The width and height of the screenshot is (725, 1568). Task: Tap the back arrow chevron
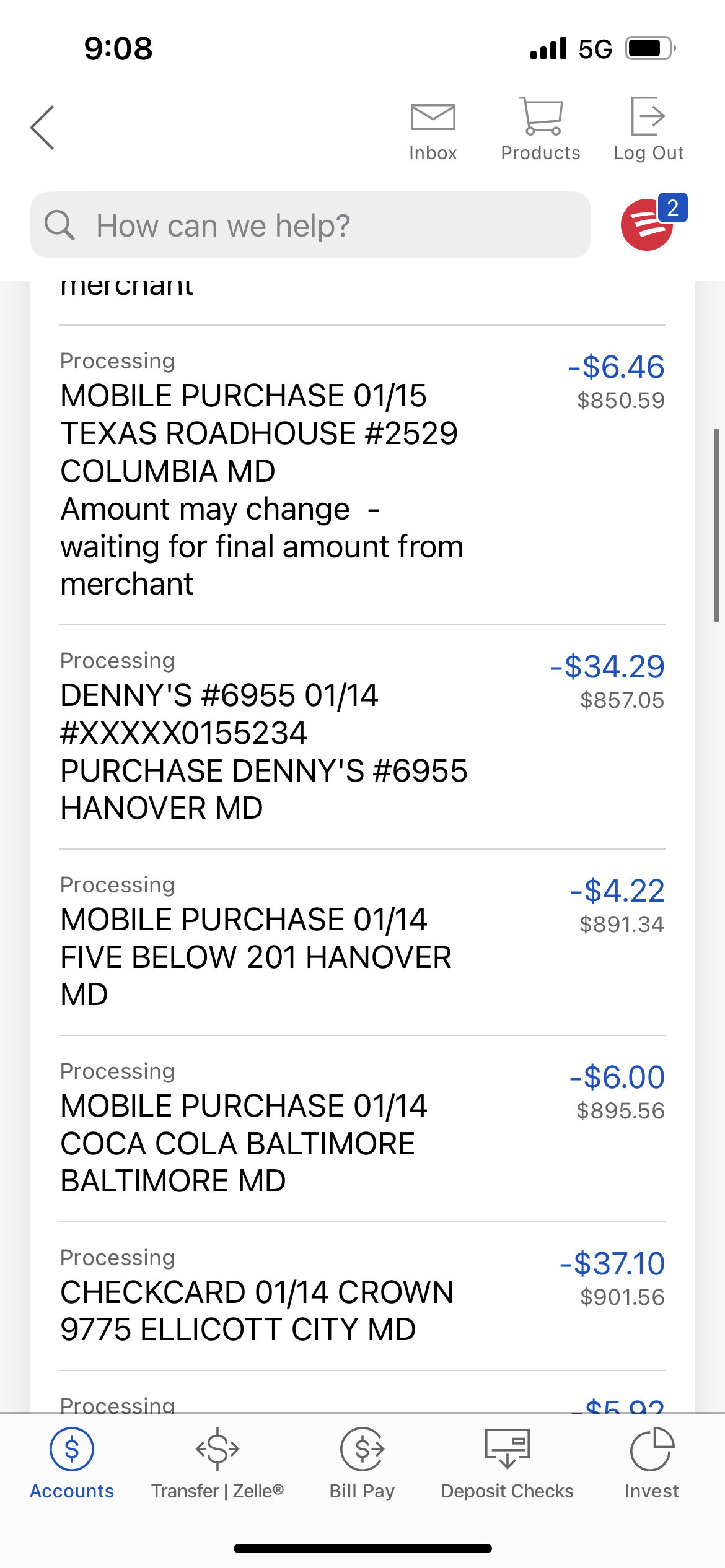coord(43,128)
